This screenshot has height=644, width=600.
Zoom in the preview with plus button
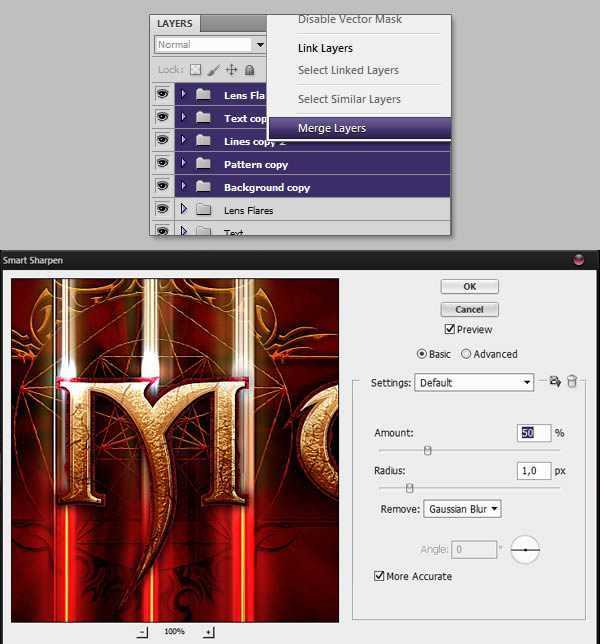208,632
